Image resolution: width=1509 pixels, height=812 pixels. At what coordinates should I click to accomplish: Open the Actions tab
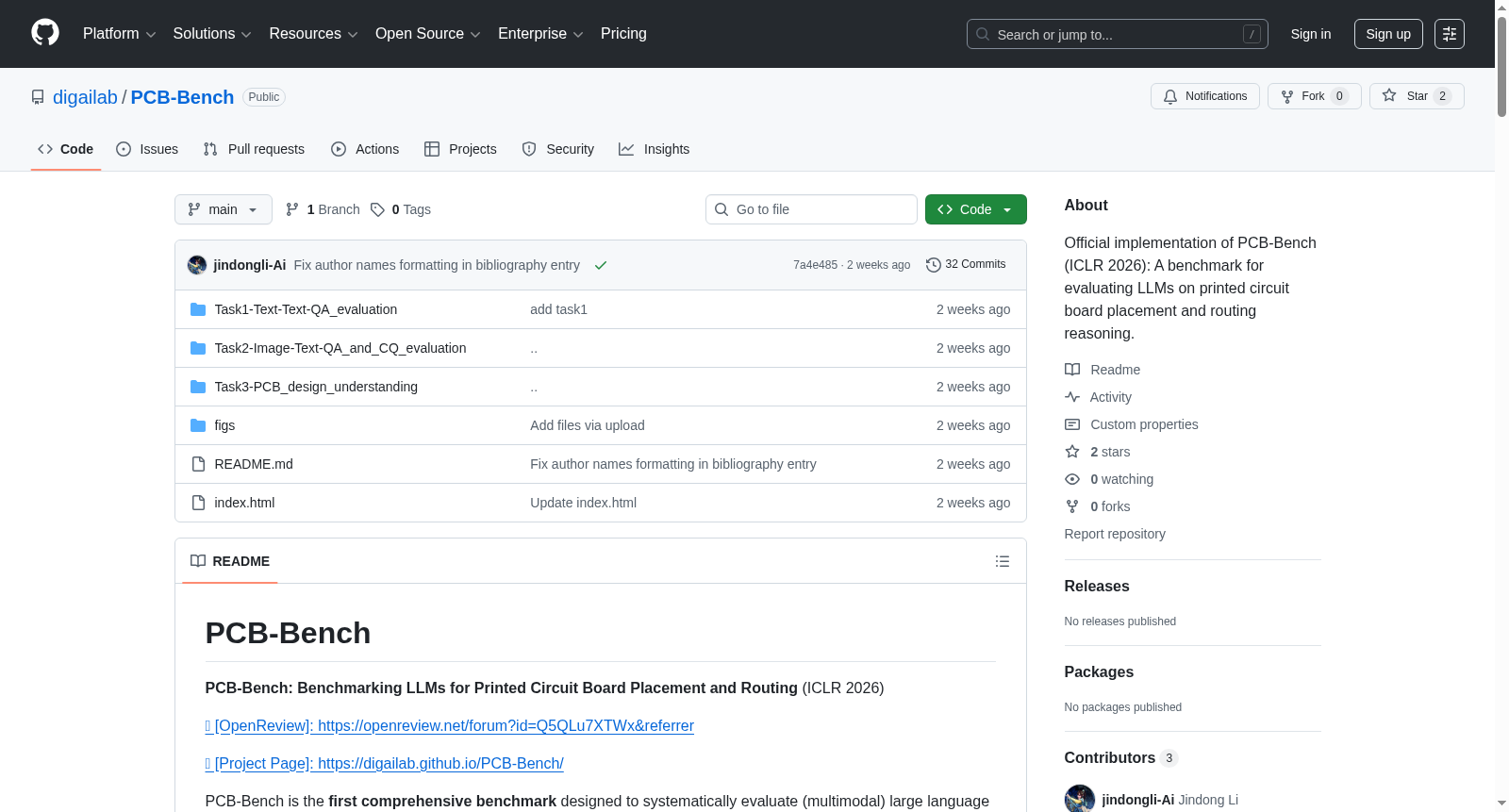pyautogui.click(x=365, y=149)
